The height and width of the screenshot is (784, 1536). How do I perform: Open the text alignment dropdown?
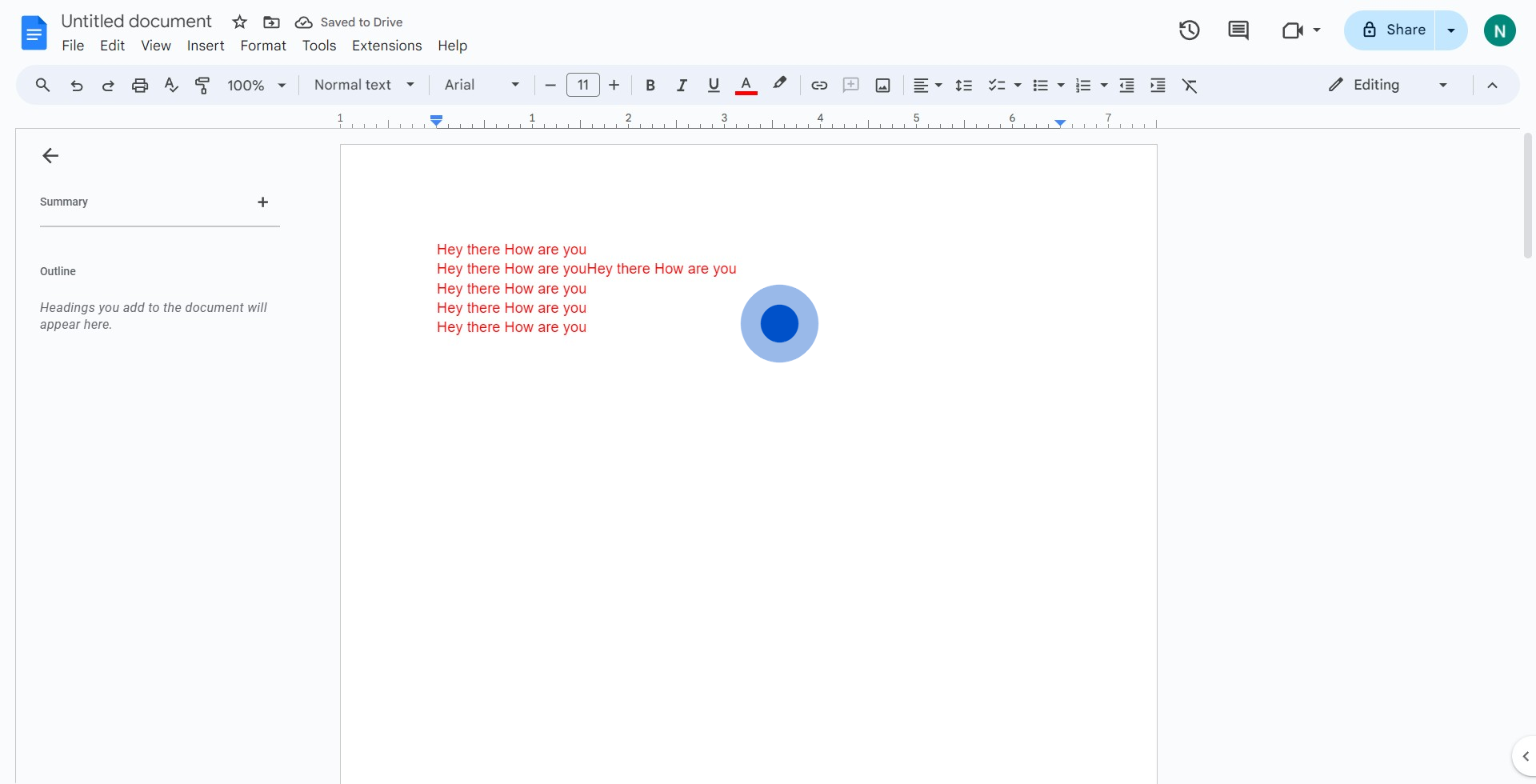928,85
